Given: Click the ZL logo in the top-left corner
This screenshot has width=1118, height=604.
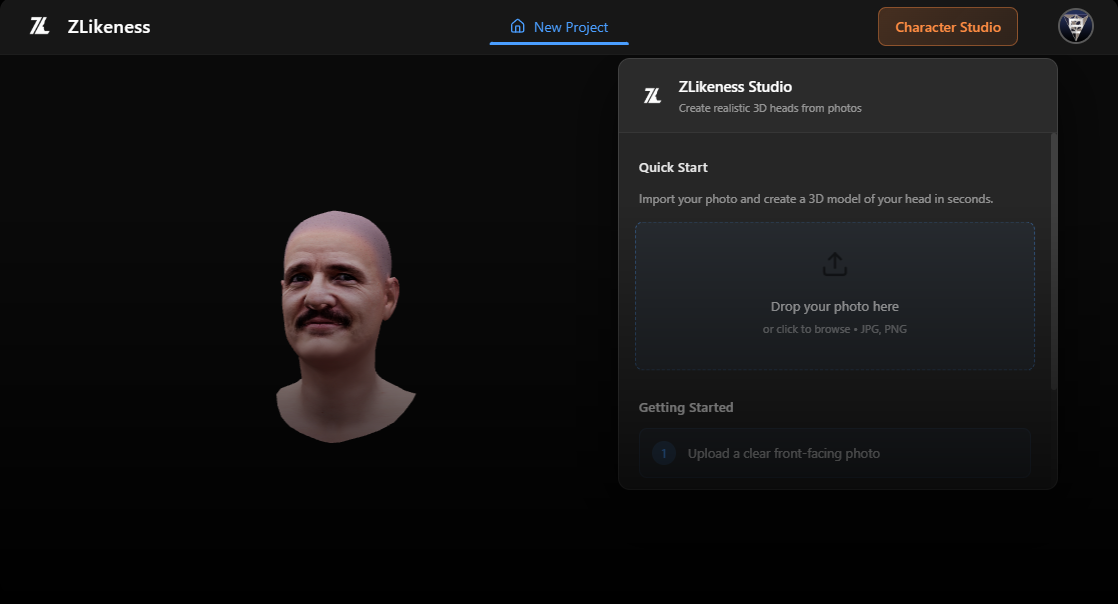Looking at the screenshot, I should pyautogui.click(x=39, y=27).
